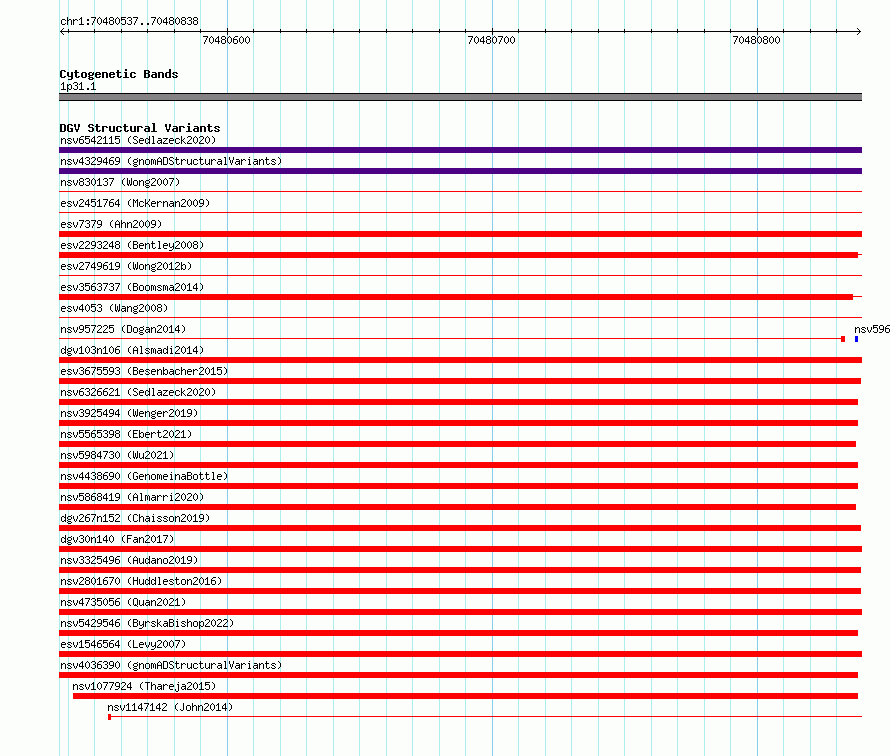
Task: Open variant nsv4329469 (gnomADStructuralVariants)
Action: [x=171, y=161]
